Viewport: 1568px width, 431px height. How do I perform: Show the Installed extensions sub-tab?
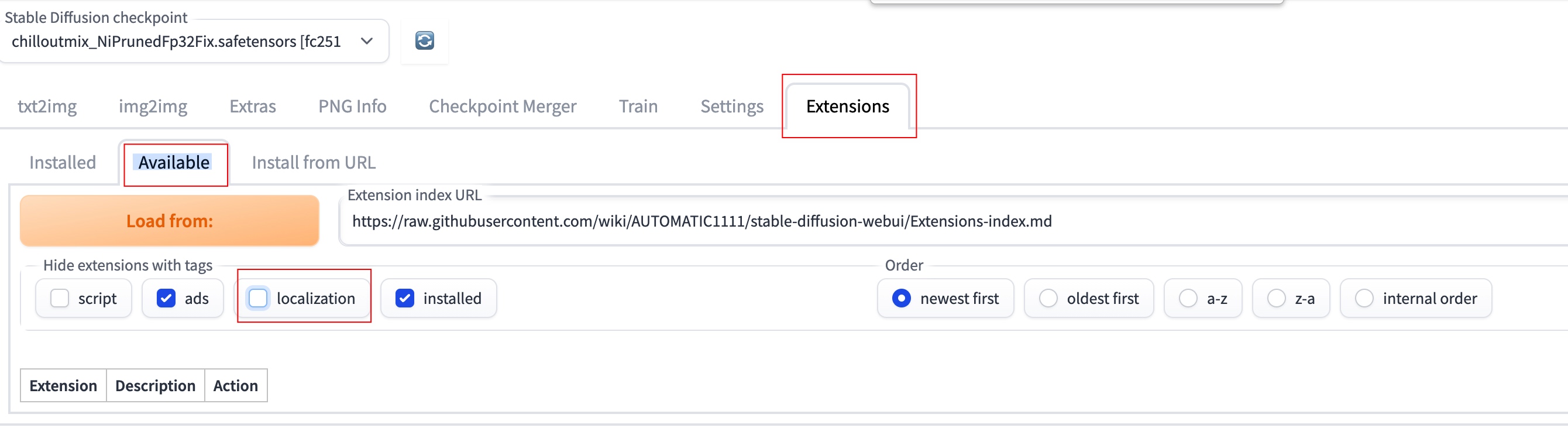(x=63, y=163)
